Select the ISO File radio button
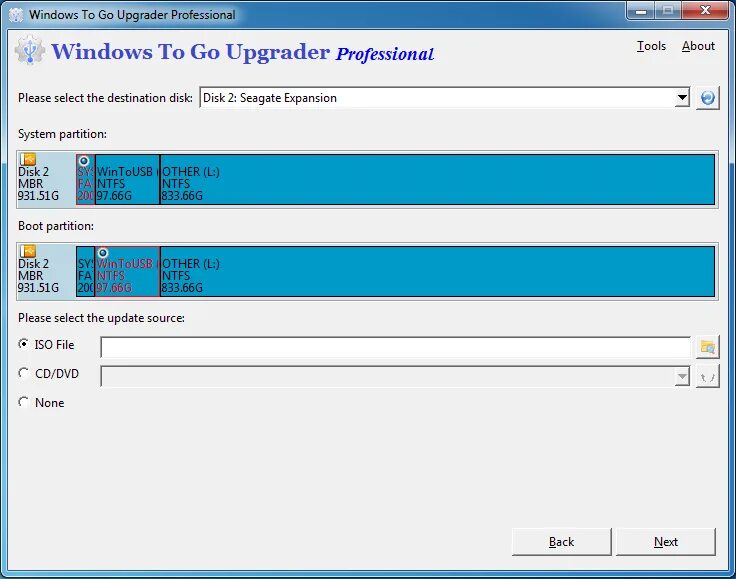 (x=23, y=344)
